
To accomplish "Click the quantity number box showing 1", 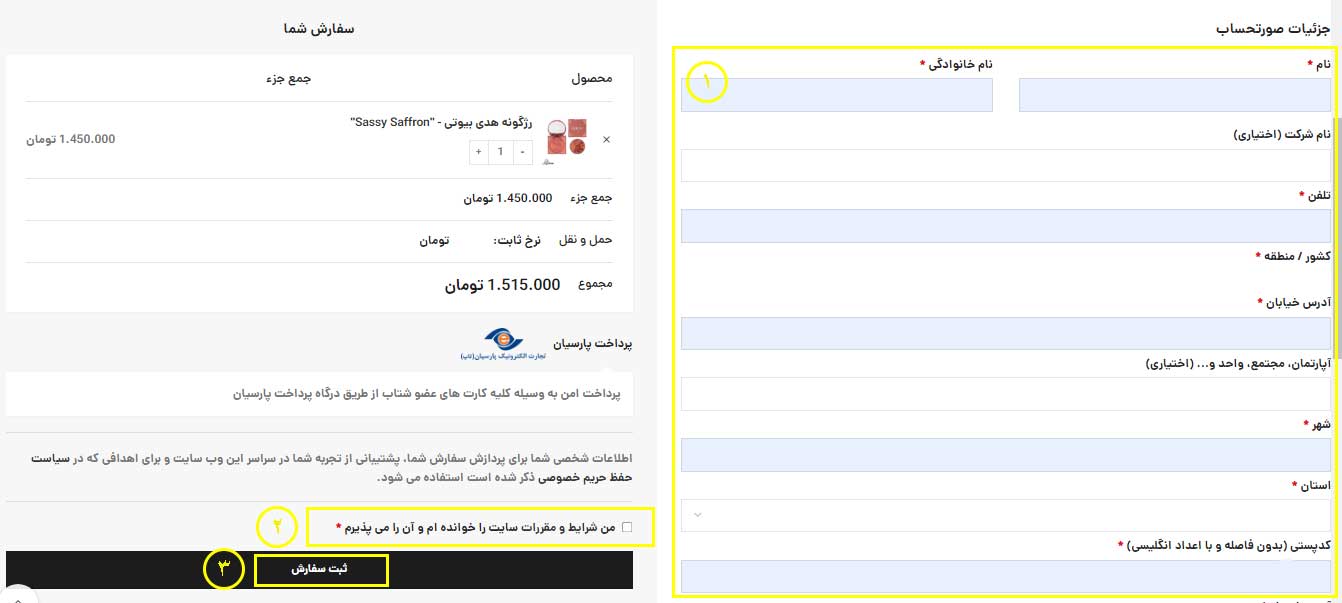I will point(501,152).
